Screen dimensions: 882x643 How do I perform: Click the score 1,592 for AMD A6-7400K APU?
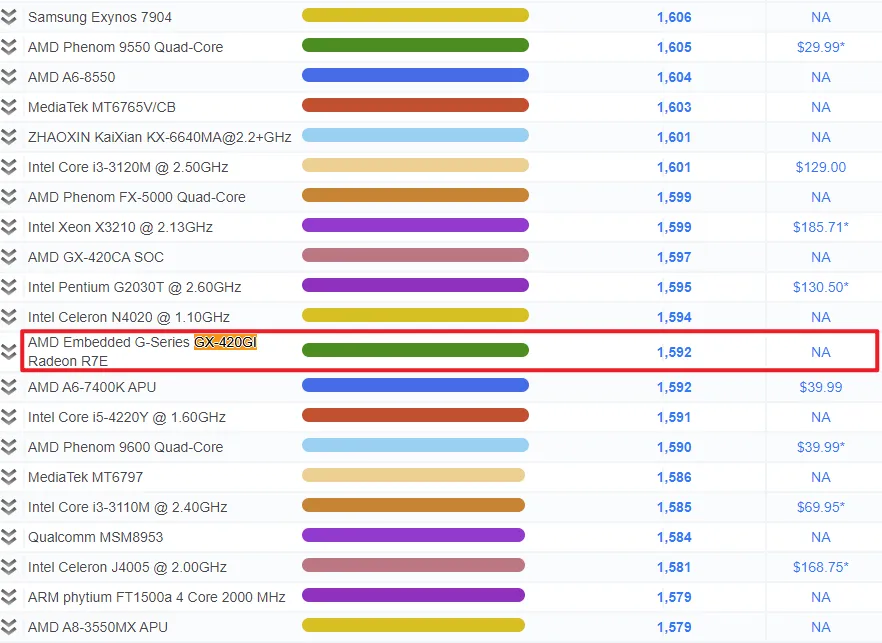click(674, 387)
